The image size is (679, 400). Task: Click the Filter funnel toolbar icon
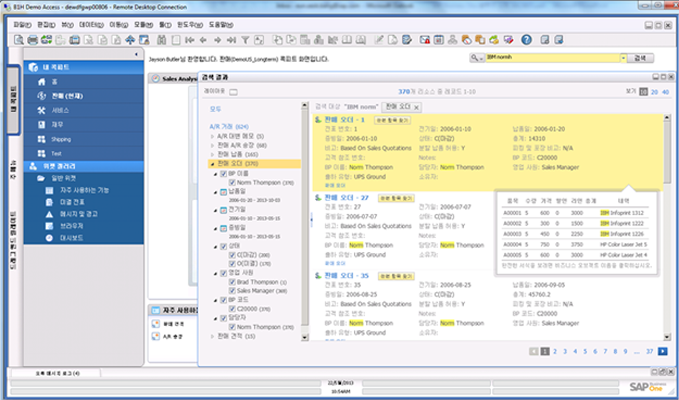[x=245, y=40]
